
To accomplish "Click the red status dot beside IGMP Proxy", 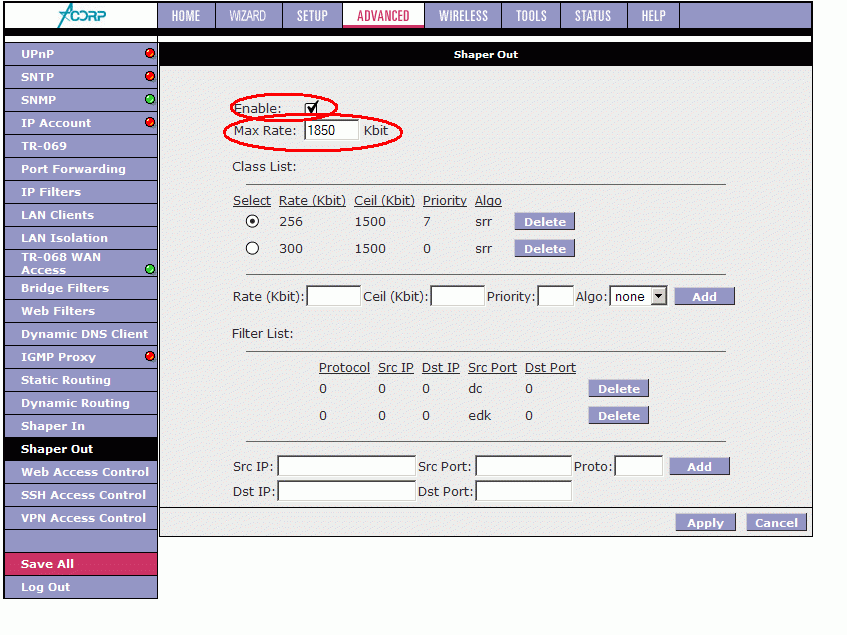I will (x=150, y=356).
